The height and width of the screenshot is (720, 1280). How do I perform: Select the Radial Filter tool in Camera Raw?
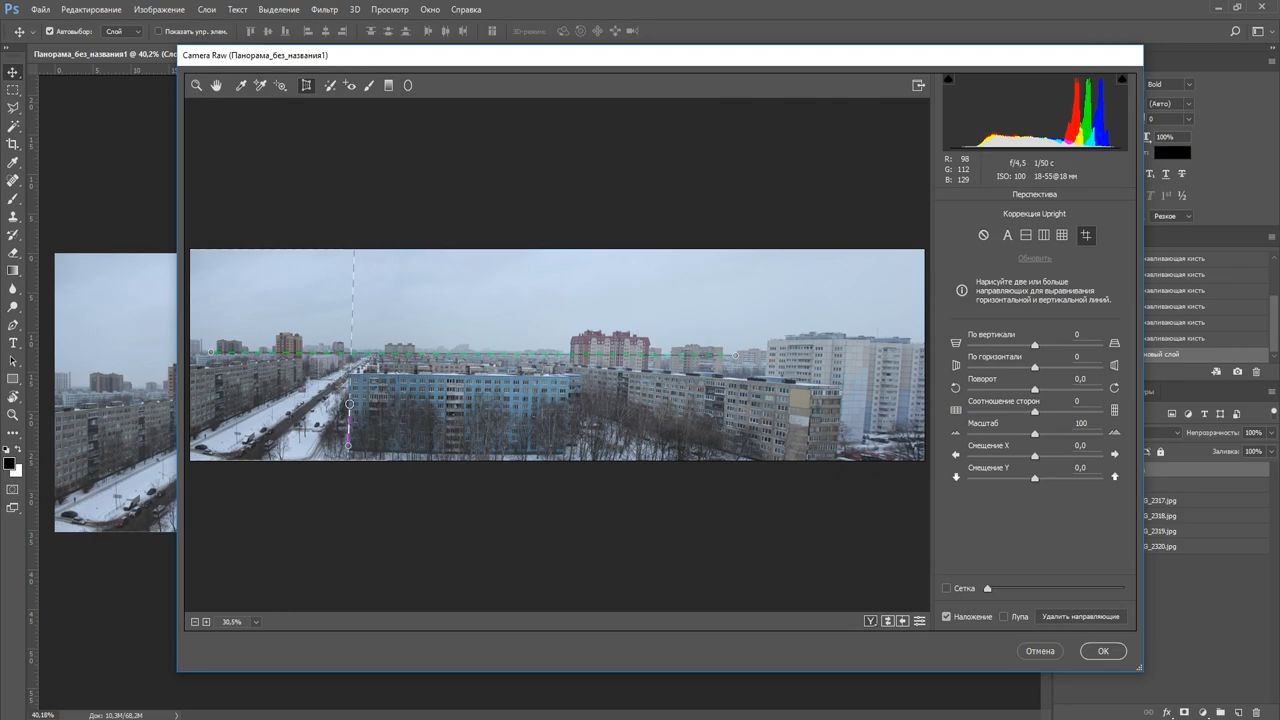point(408,86)
